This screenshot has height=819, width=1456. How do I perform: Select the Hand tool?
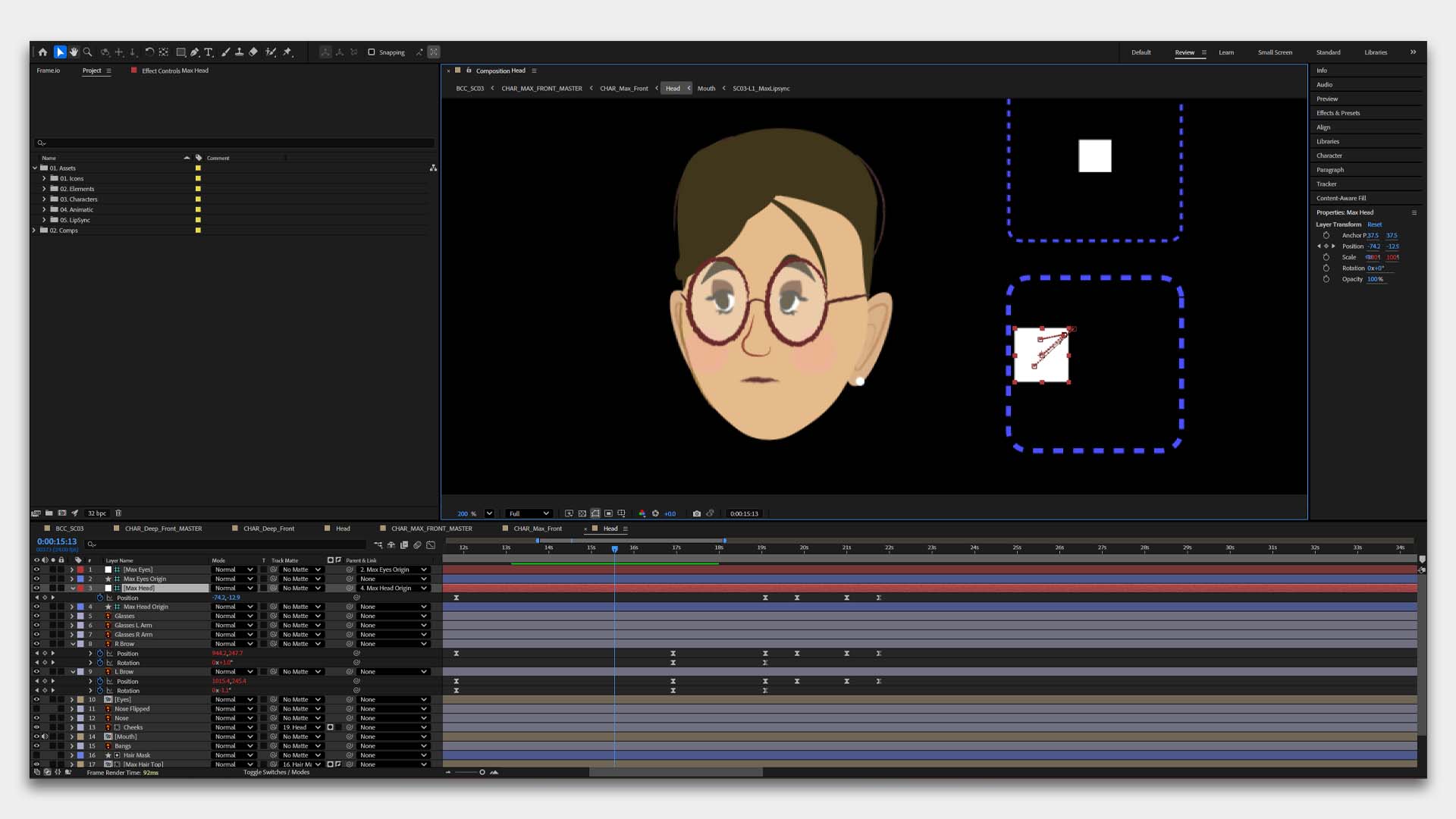(74, 52)
